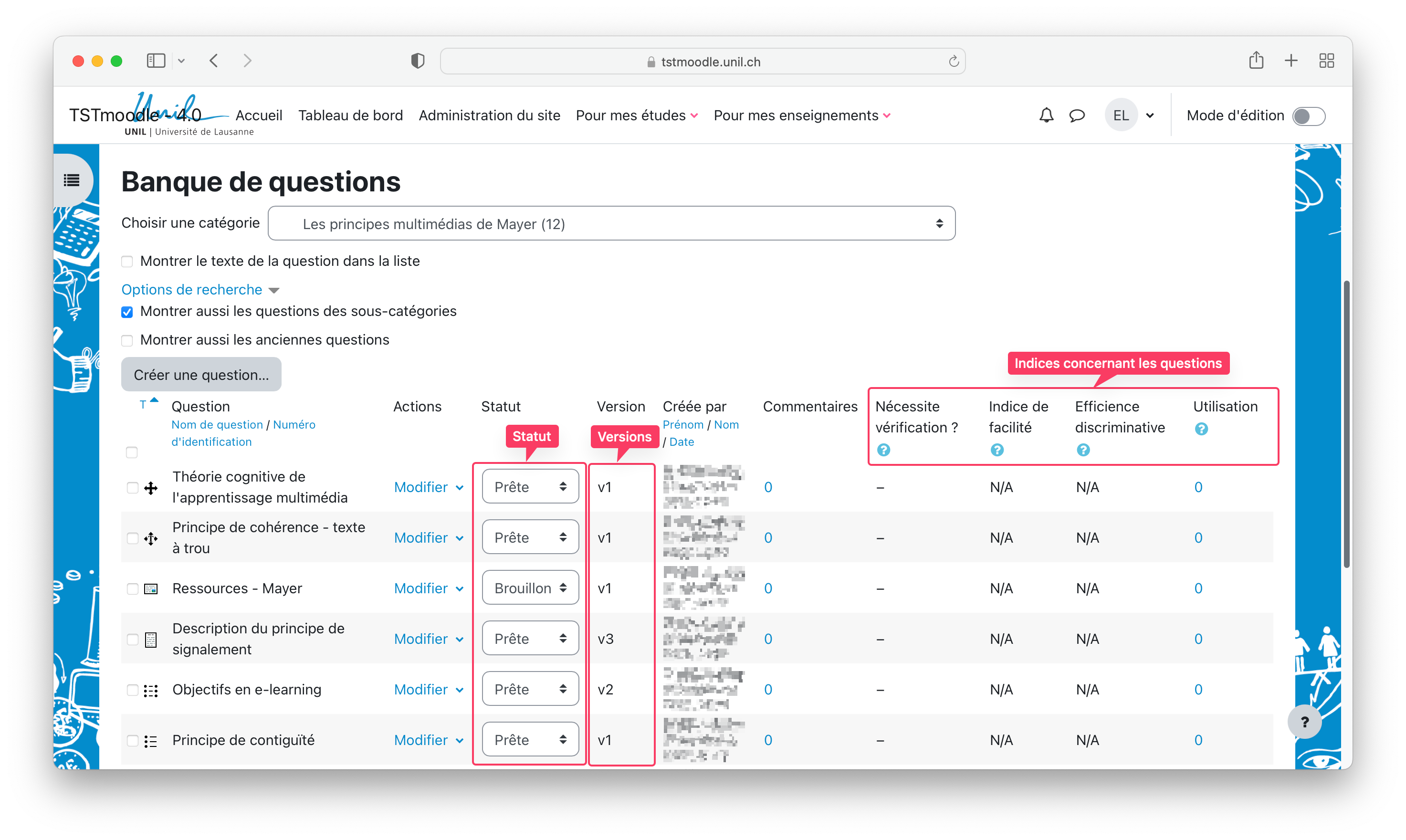The height and width of the screenshot is (840, 1406).
Task: Click the page vertical scrollbar
Action: [1346, 424]
